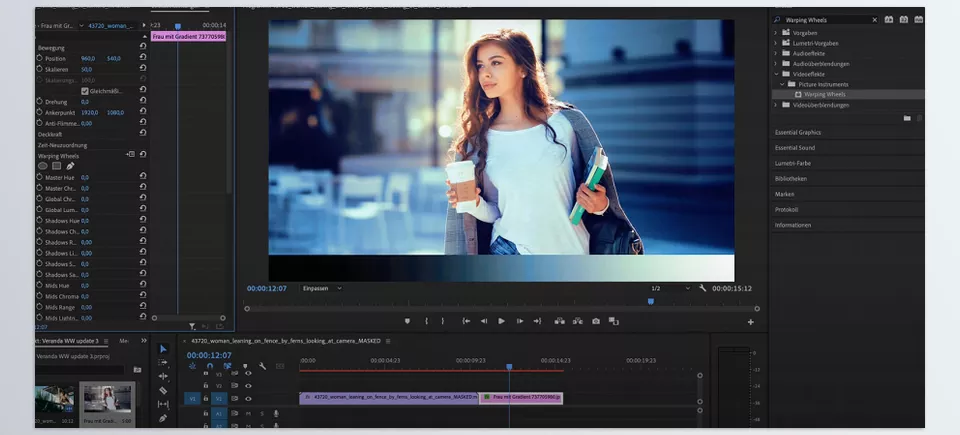Export frame with camera icon
Screen dimensions: 960x435
tap(596, 321)
